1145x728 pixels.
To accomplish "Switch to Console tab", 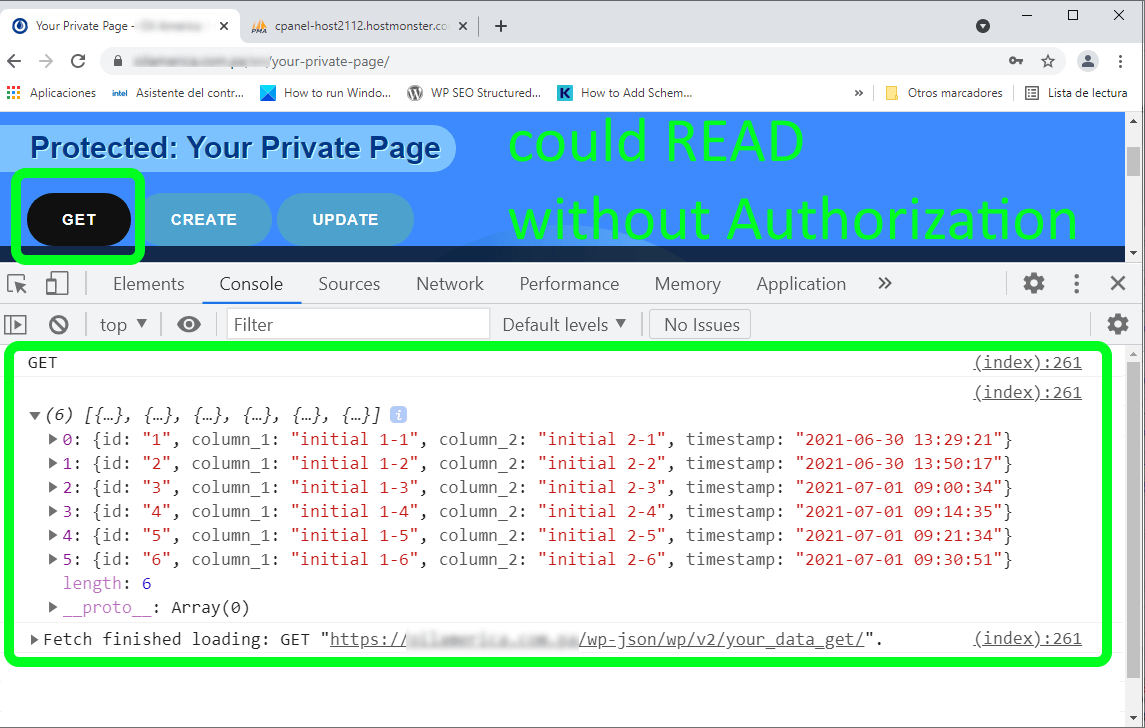I will [x=251, y=284].
